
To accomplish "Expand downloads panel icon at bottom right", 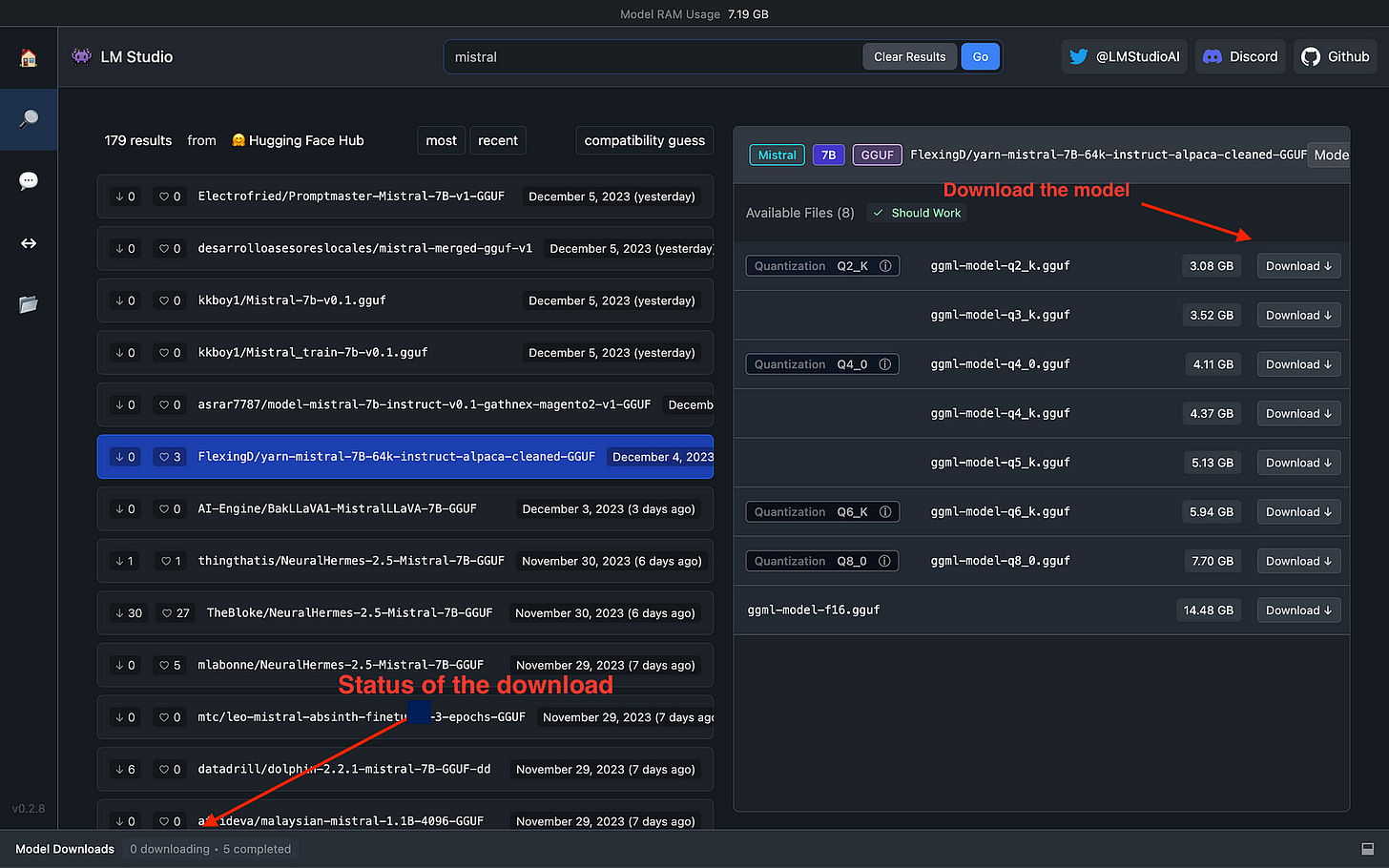I will [x=1368, y=849].
